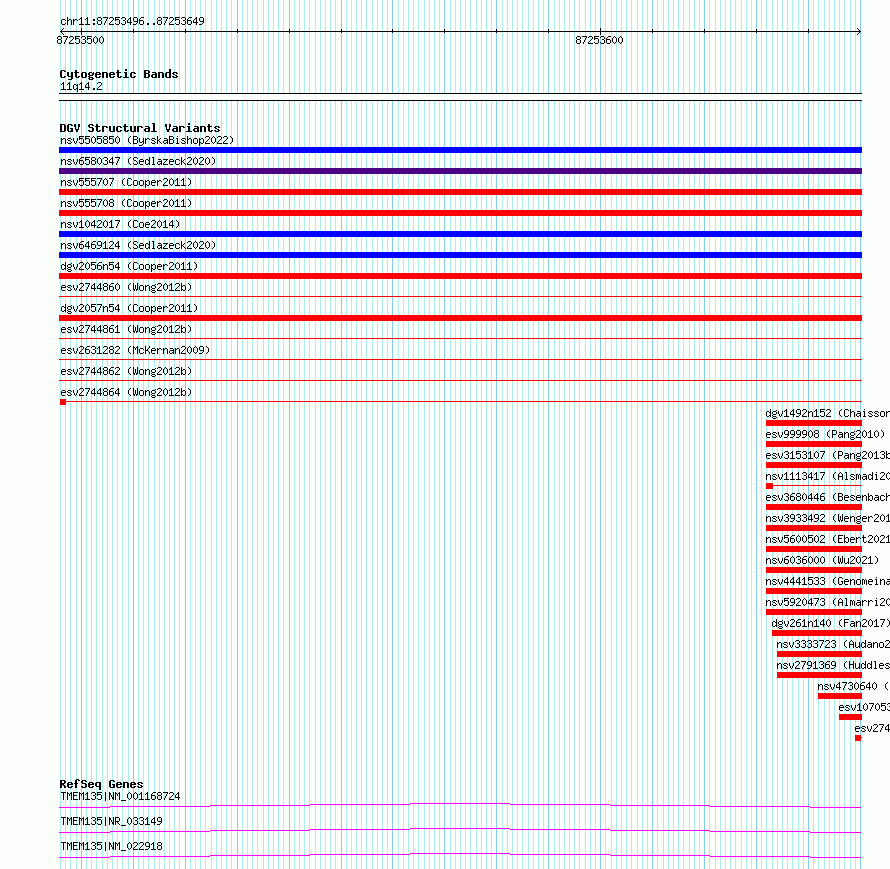Click the chr11:87253496..87253649 coordinate label
Screen dimensions: 890x869
click(x=132, y=21)
